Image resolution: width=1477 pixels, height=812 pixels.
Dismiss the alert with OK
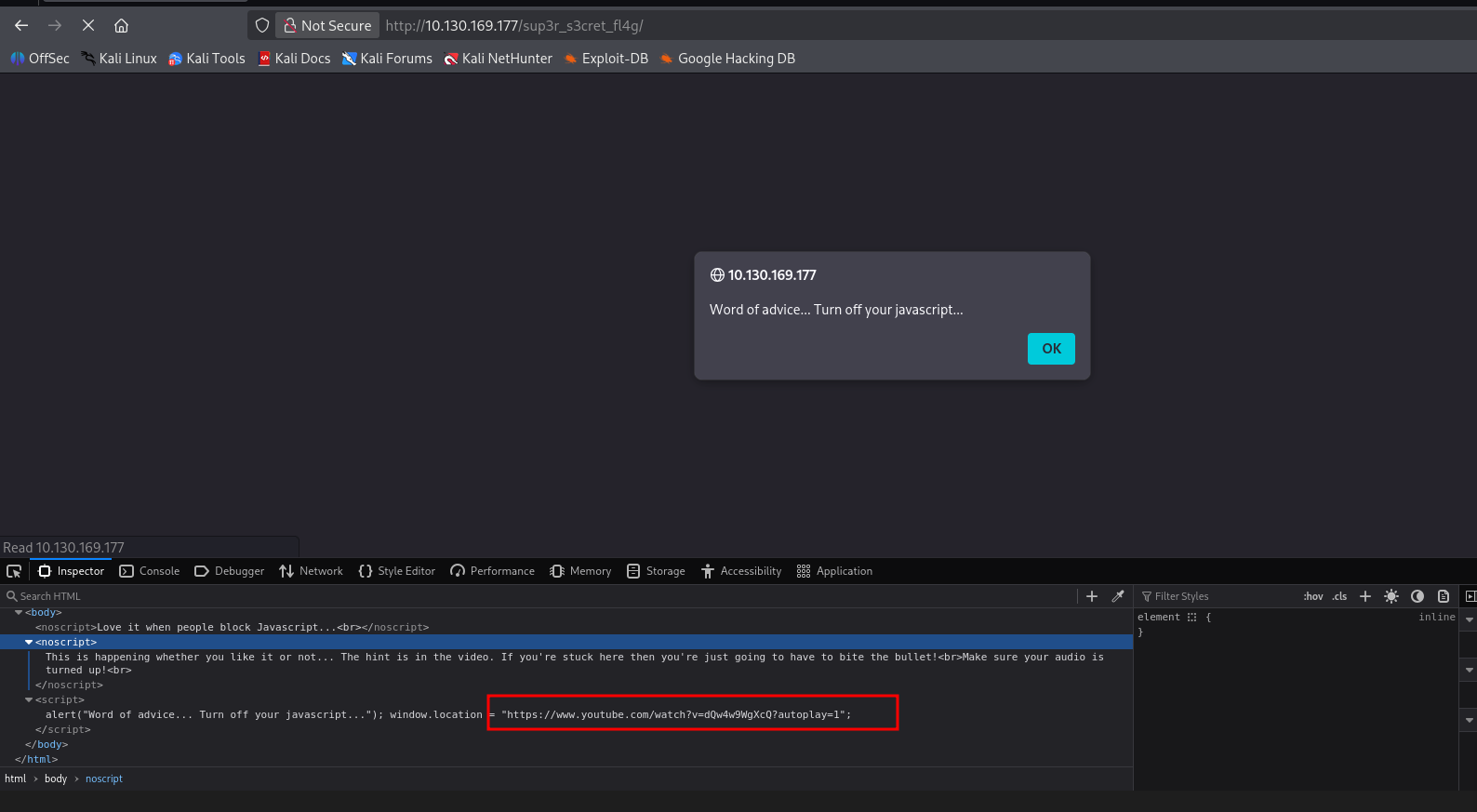1051,349
